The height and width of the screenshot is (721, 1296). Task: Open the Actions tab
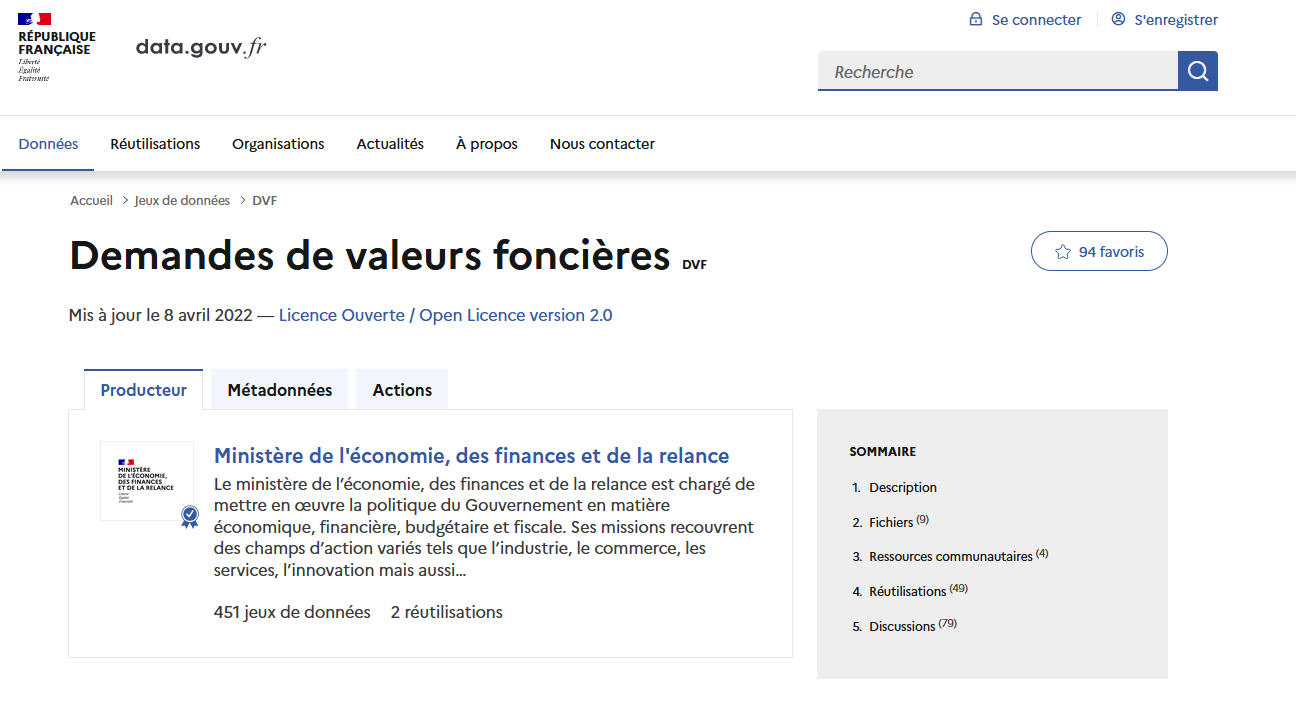pyautogui.click(x=402, y=390)
